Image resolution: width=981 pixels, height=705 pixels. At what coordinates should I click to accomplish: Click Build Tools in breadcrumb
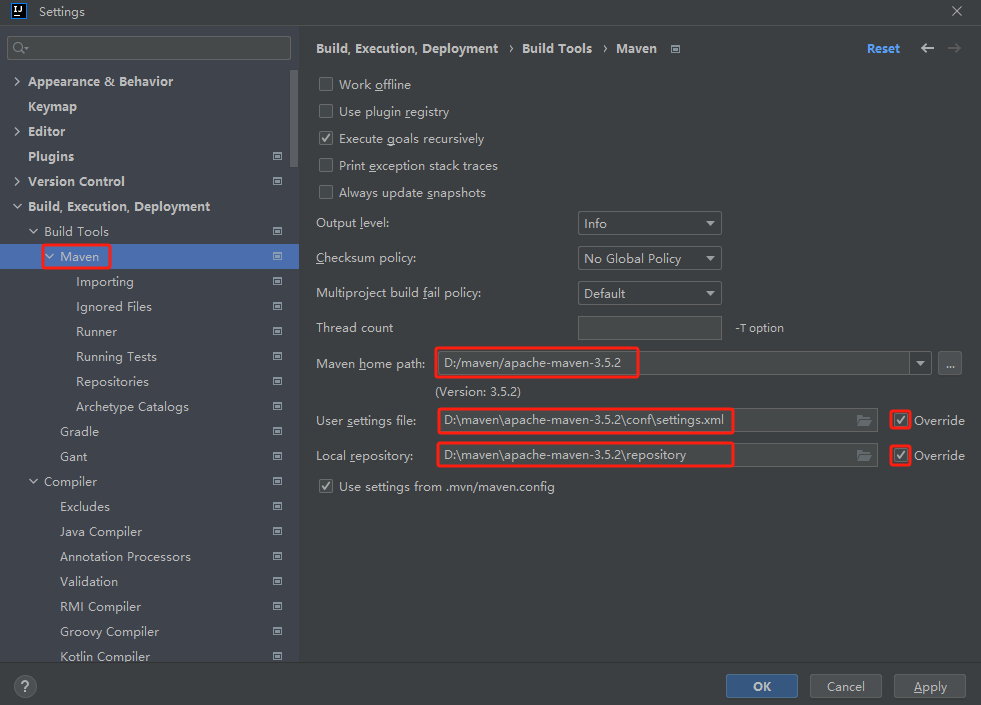tap(557, 48)
